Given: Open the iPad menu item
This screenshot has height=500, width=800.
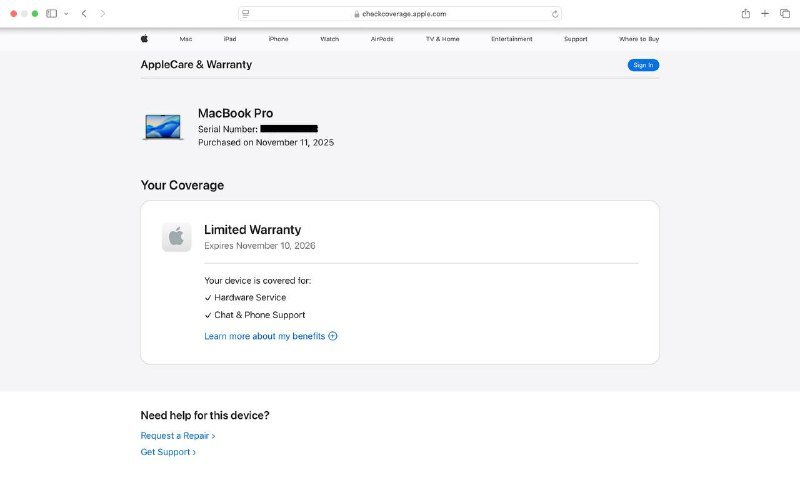Looking at the screenshot, I should pyautogui.click(x=230, y=39).
